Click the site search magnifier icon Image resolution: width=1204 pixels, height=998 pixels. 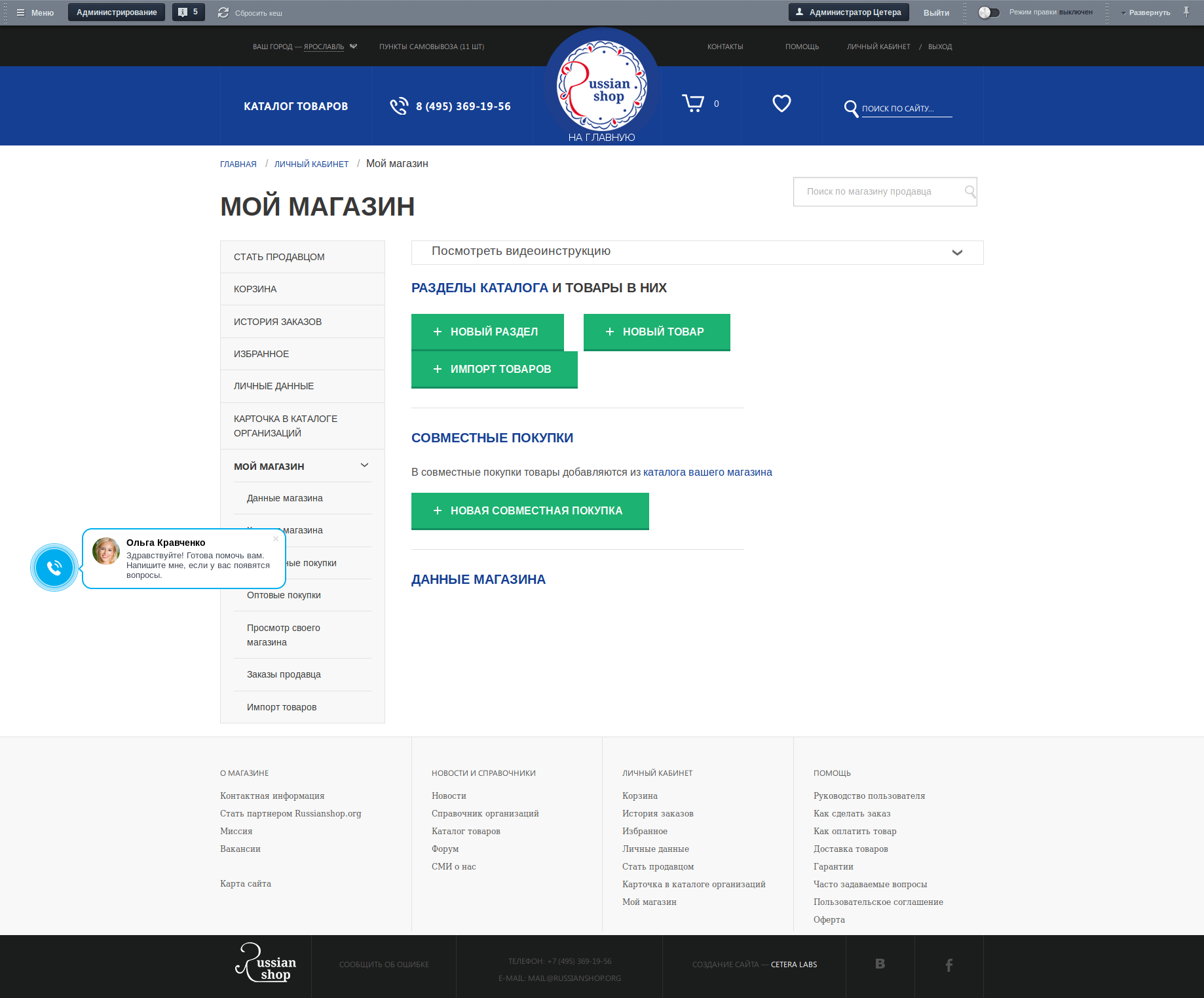(x=851, y=109)
